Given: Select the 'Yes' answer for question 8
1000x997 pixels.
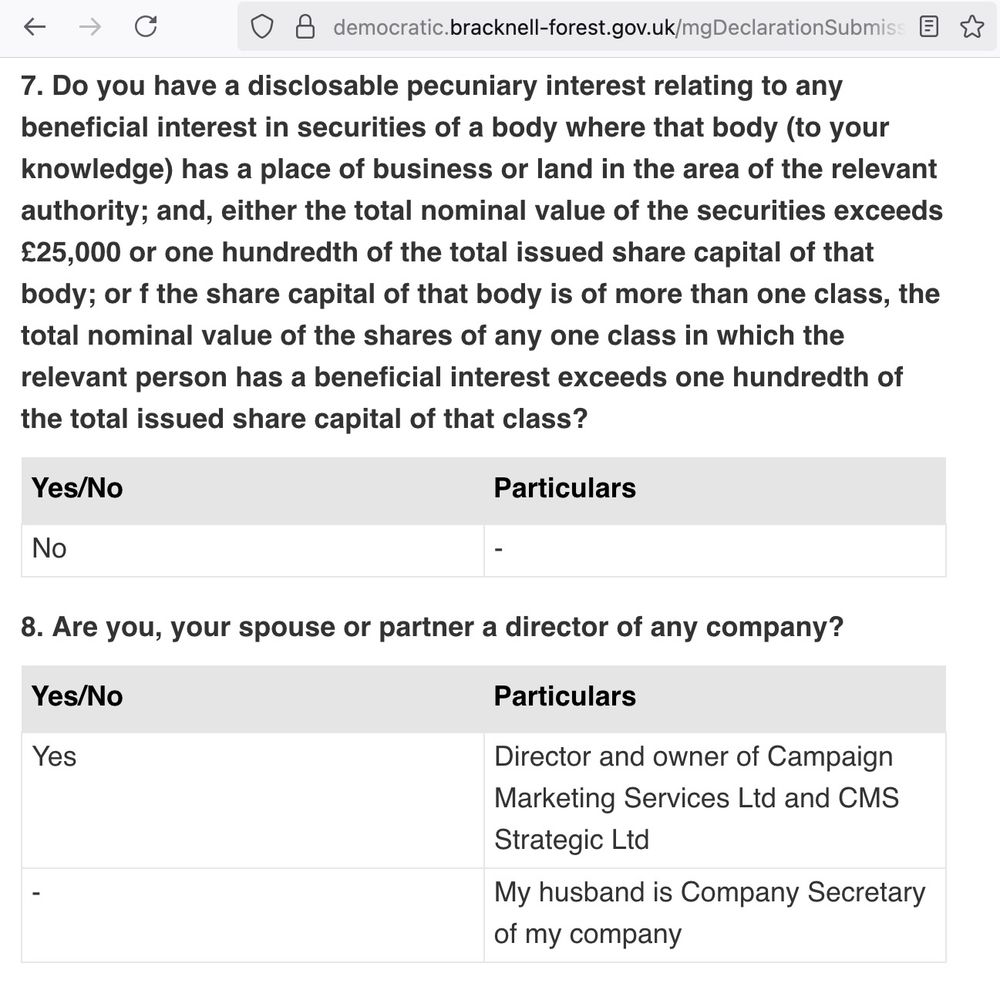Looking at the screenshot, I should (55, 757).
